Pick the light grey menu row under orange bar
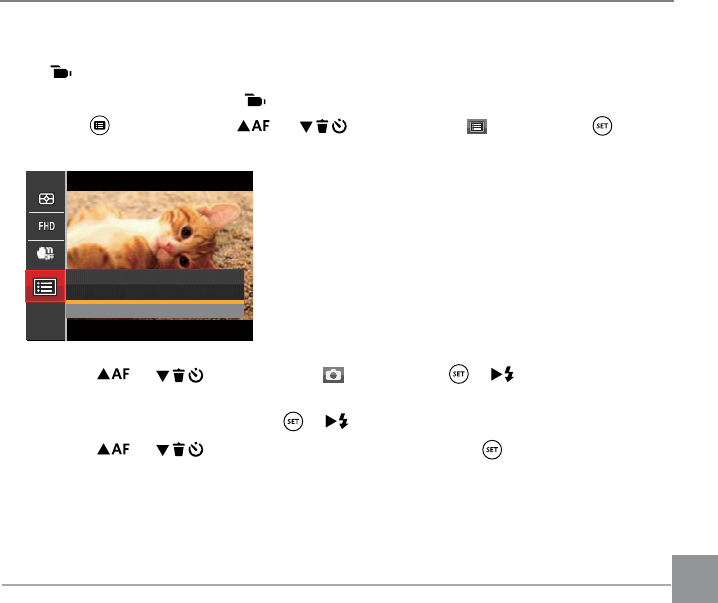 coord(155,311)
